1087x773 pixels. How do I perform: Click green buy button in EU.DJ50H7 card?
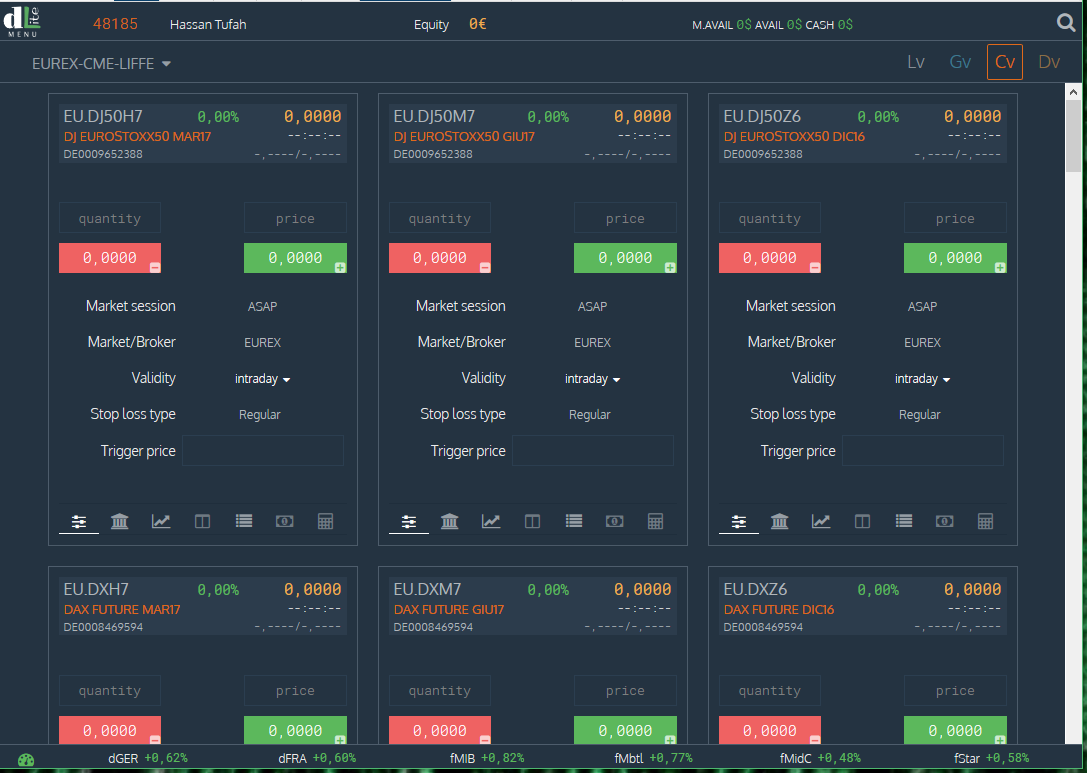pyautogui.click(x=295, y=258)
